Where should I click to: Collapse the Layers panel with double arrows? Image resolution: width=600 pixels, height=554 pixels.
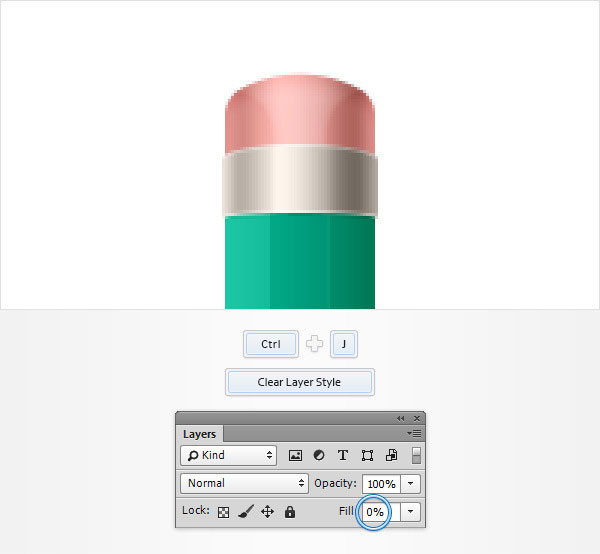(x=401, y=419)
